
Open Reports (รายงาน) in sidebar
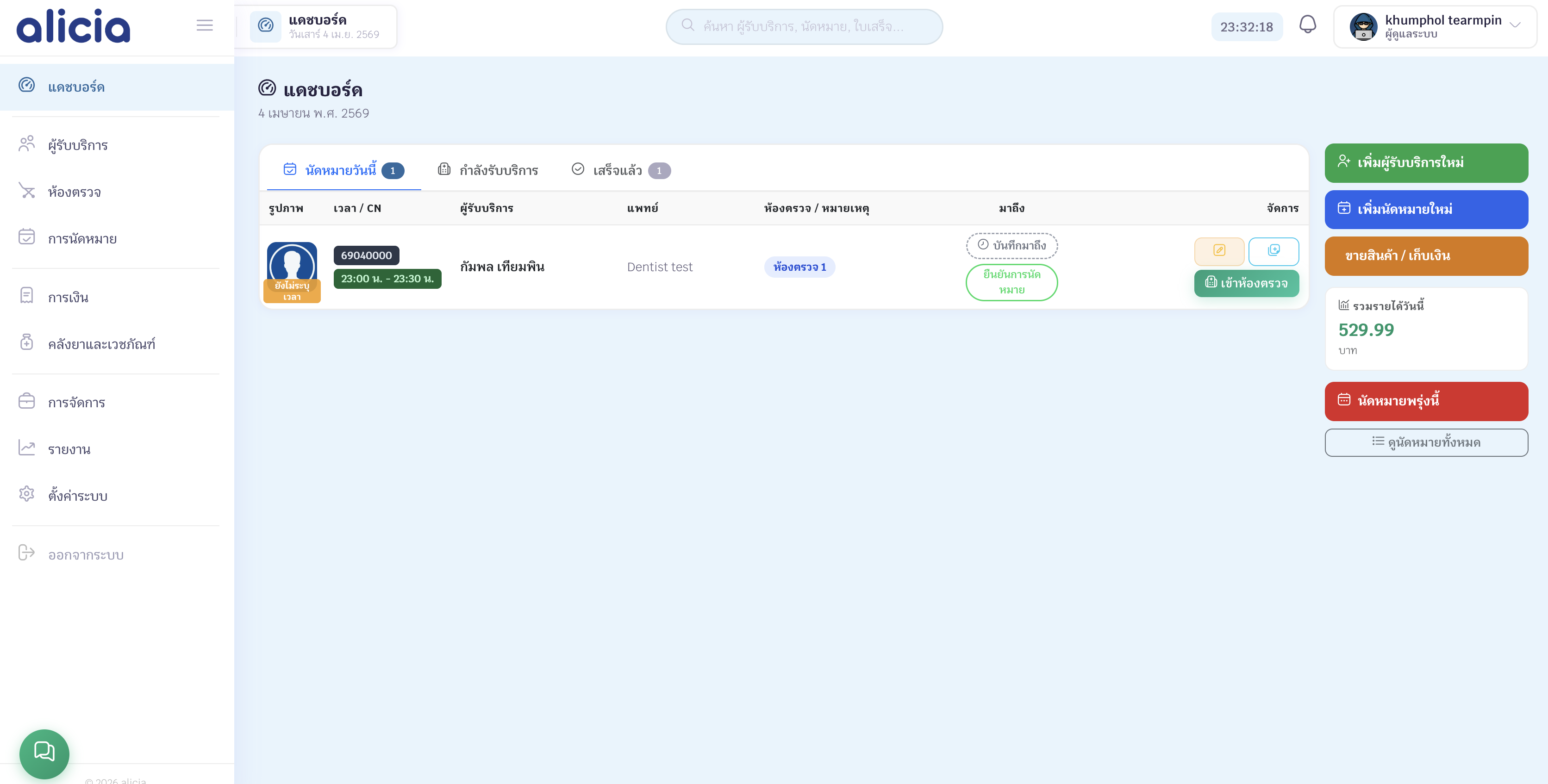coord(69,449)
